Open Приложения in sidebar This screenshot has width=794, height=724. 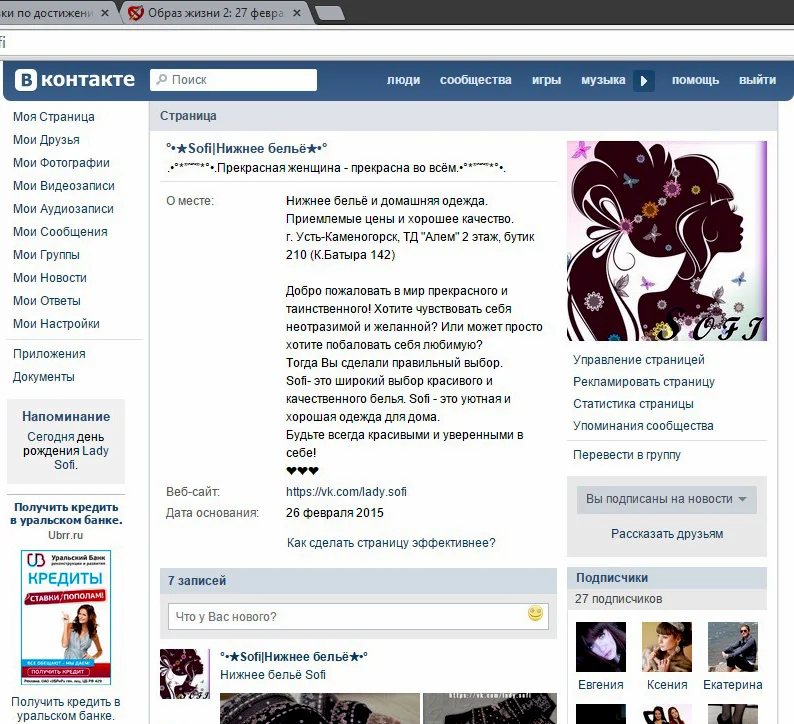click(x=49, y=354)
